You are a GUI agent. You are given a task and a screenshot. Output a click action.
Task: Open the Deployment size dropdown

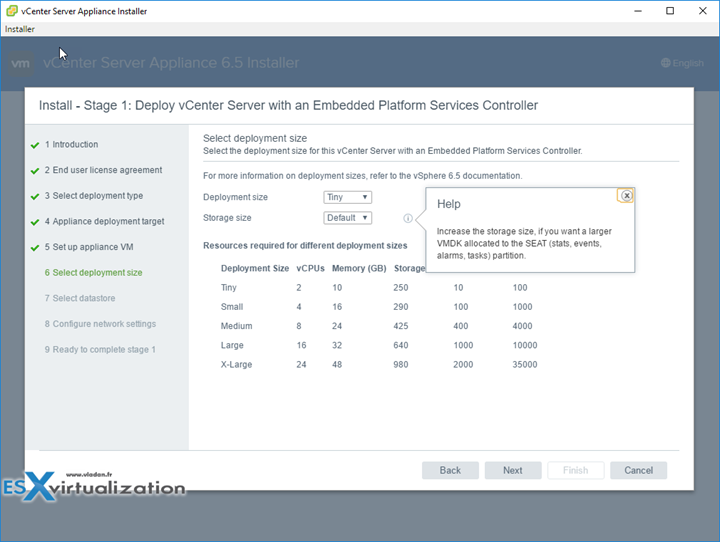[x=347, y=197]
